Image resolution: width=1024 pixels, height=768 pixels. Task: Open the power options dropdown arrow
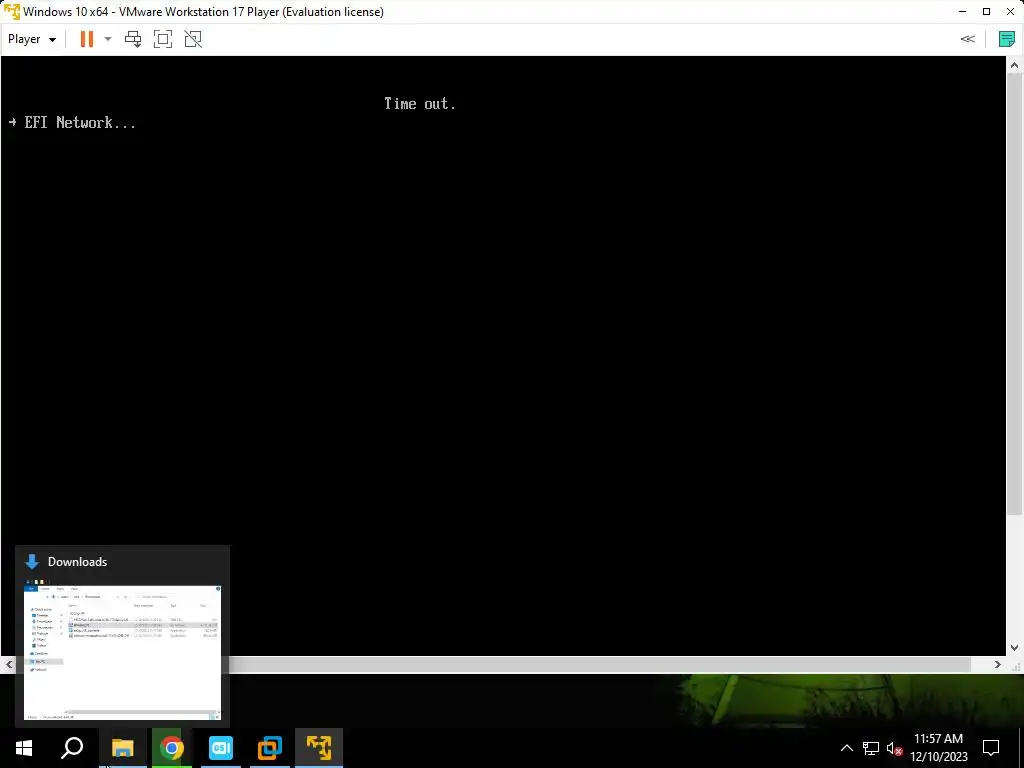pos(108,39)
